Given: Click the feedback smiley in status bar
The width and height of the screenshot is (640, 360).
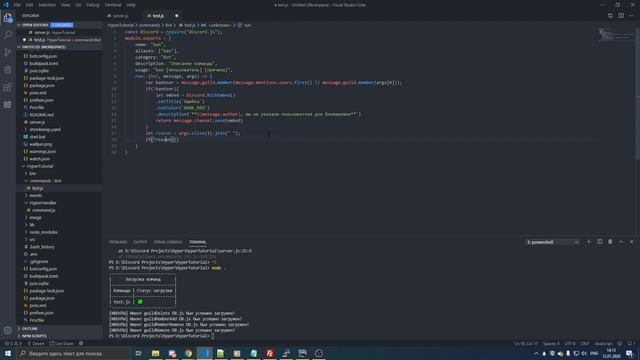Looking at the screenshot, I should point(620,344).
